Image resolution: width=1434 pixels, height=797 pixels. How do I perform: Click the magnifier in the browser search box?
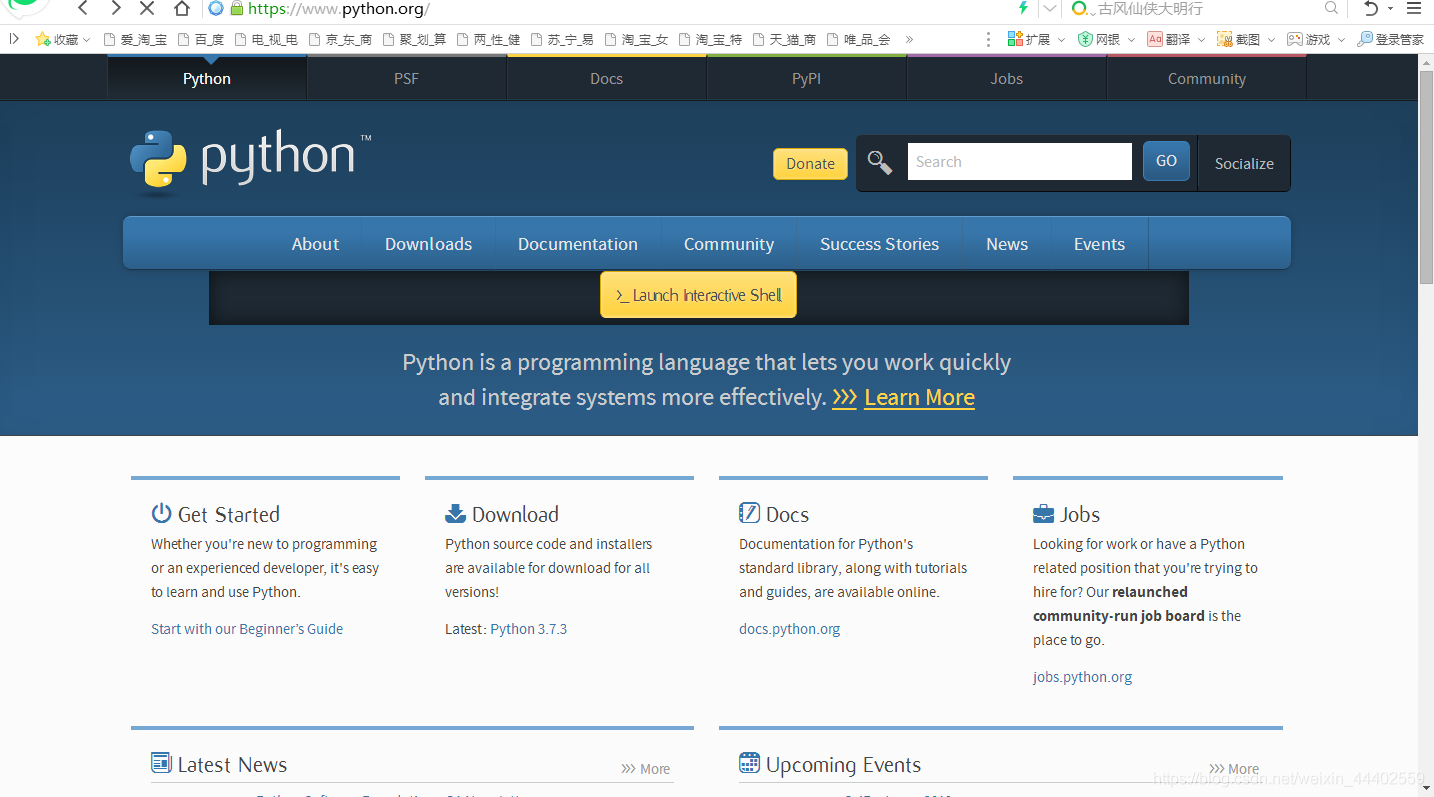point(1331,8)
